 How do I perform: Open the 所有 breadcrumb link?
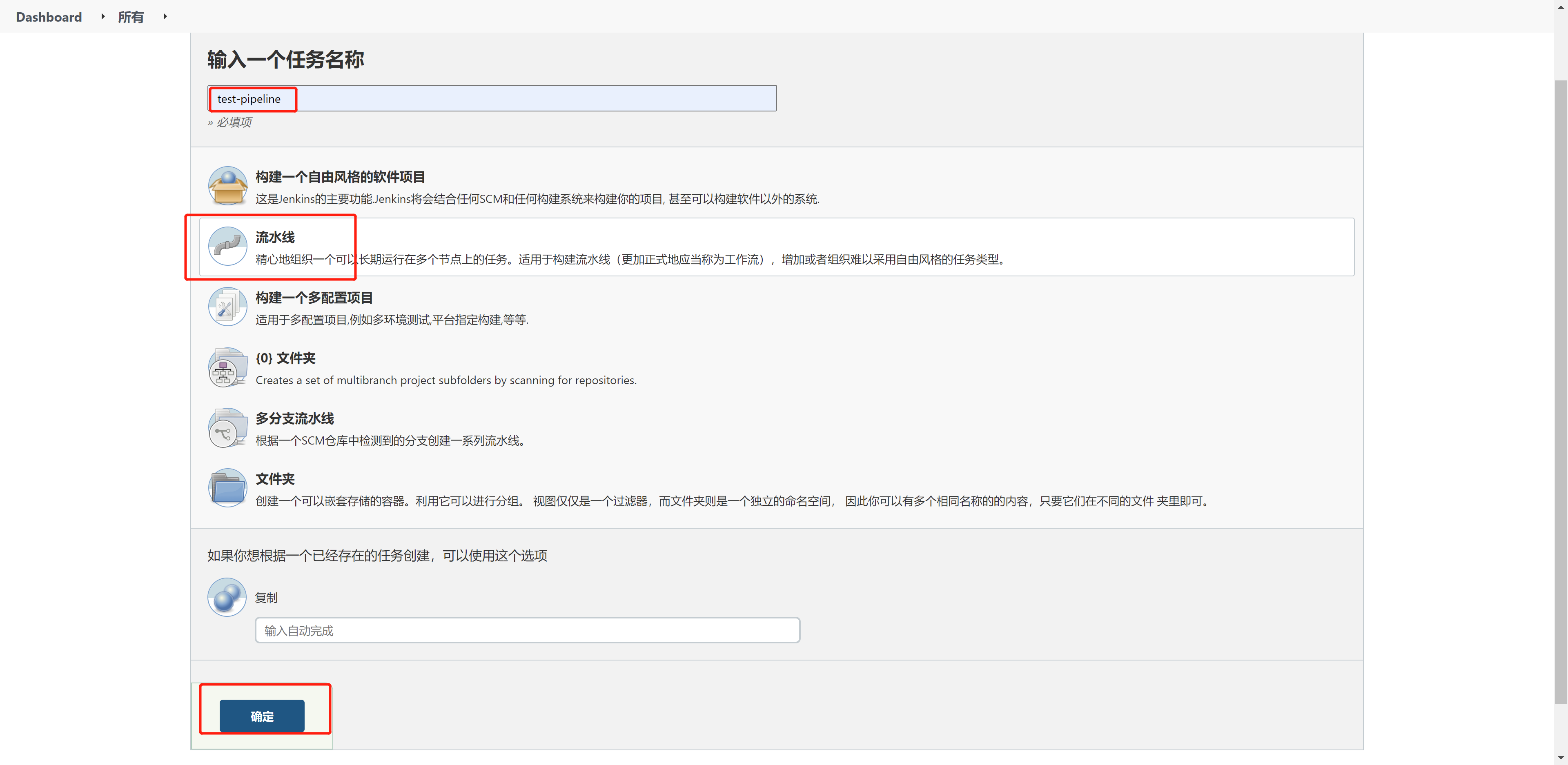tap(131, 17)
